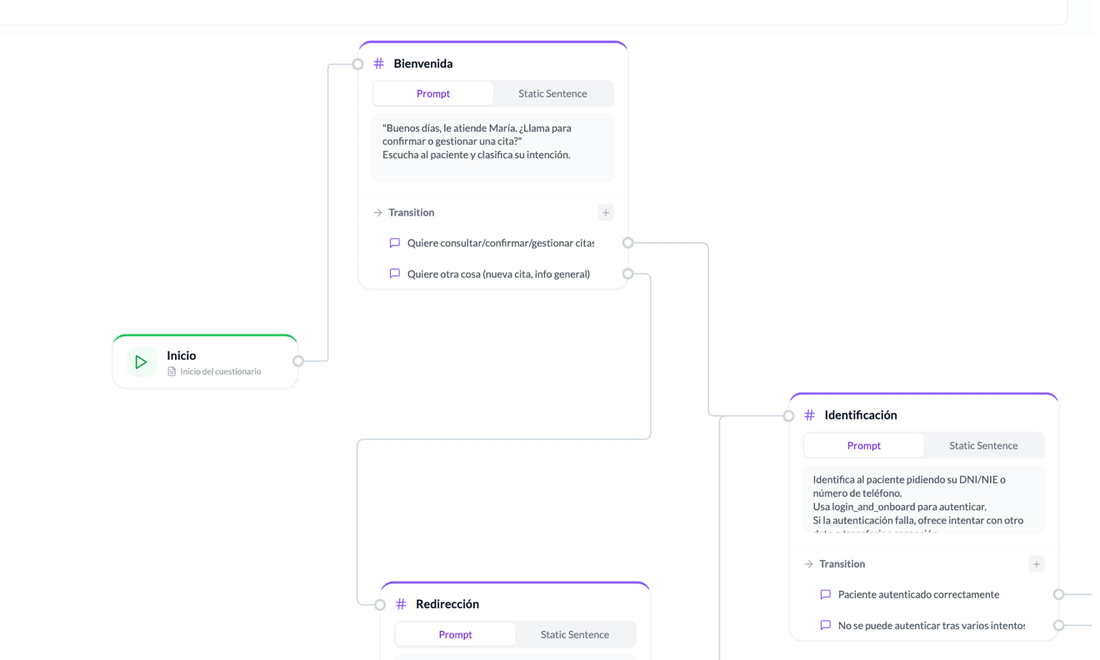Image resolution: width=1100 pixels, height=660 pixels.
Task: Click output connector of 'Paciente autenticado correctamente'
Action: pos(1059,594)
